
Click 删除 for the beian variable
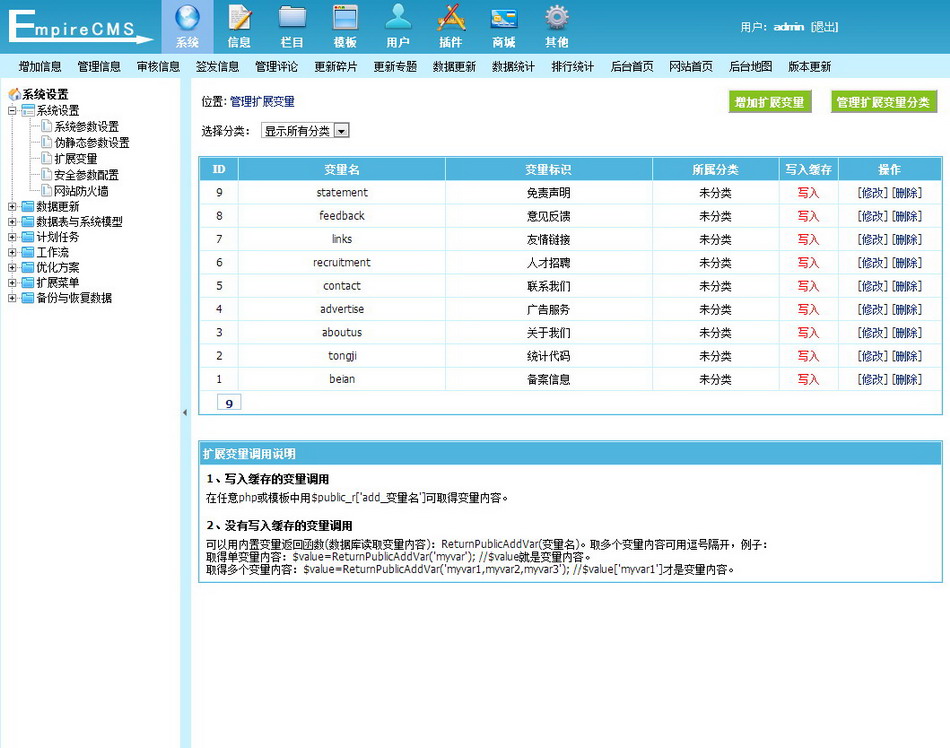pyautogui.click(x=907, y=380)
